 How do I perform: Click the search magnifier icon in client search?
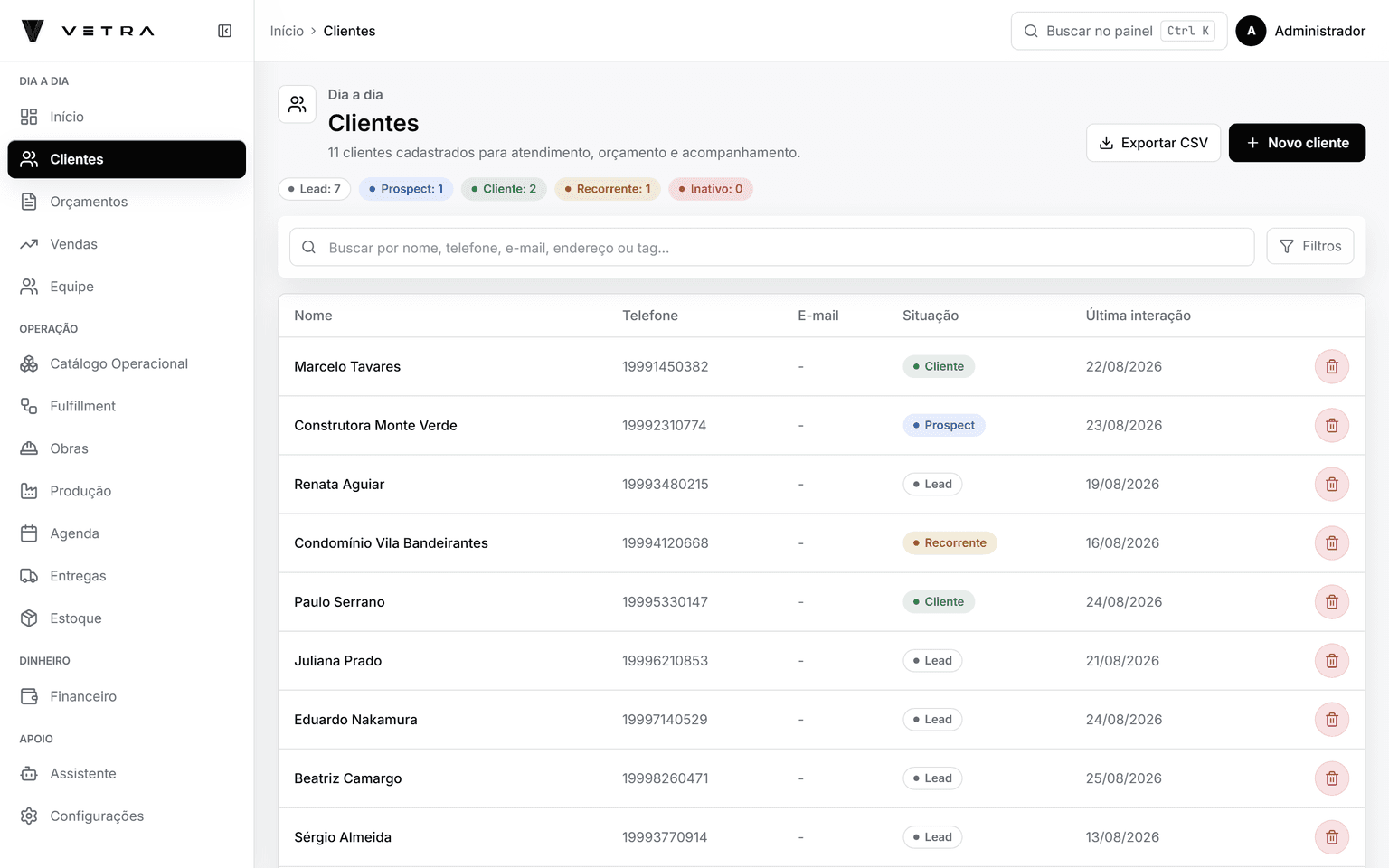point(308,247)
